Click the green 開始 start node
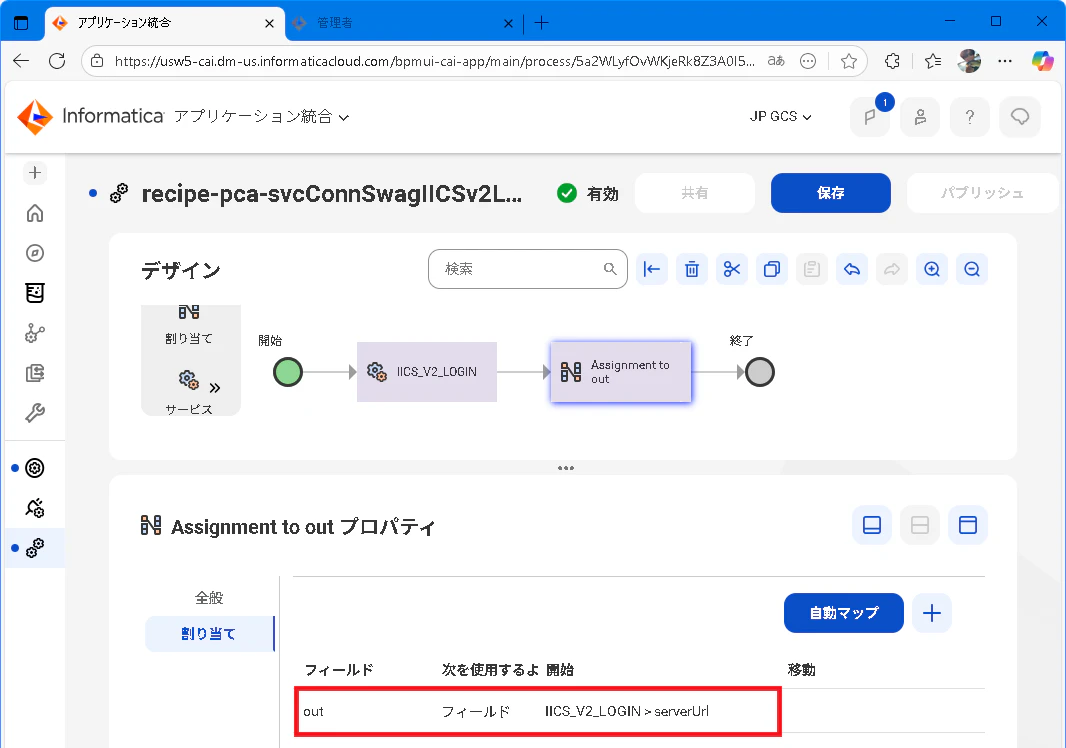This screenshot has height=748, width=1066. coord(288,372)
